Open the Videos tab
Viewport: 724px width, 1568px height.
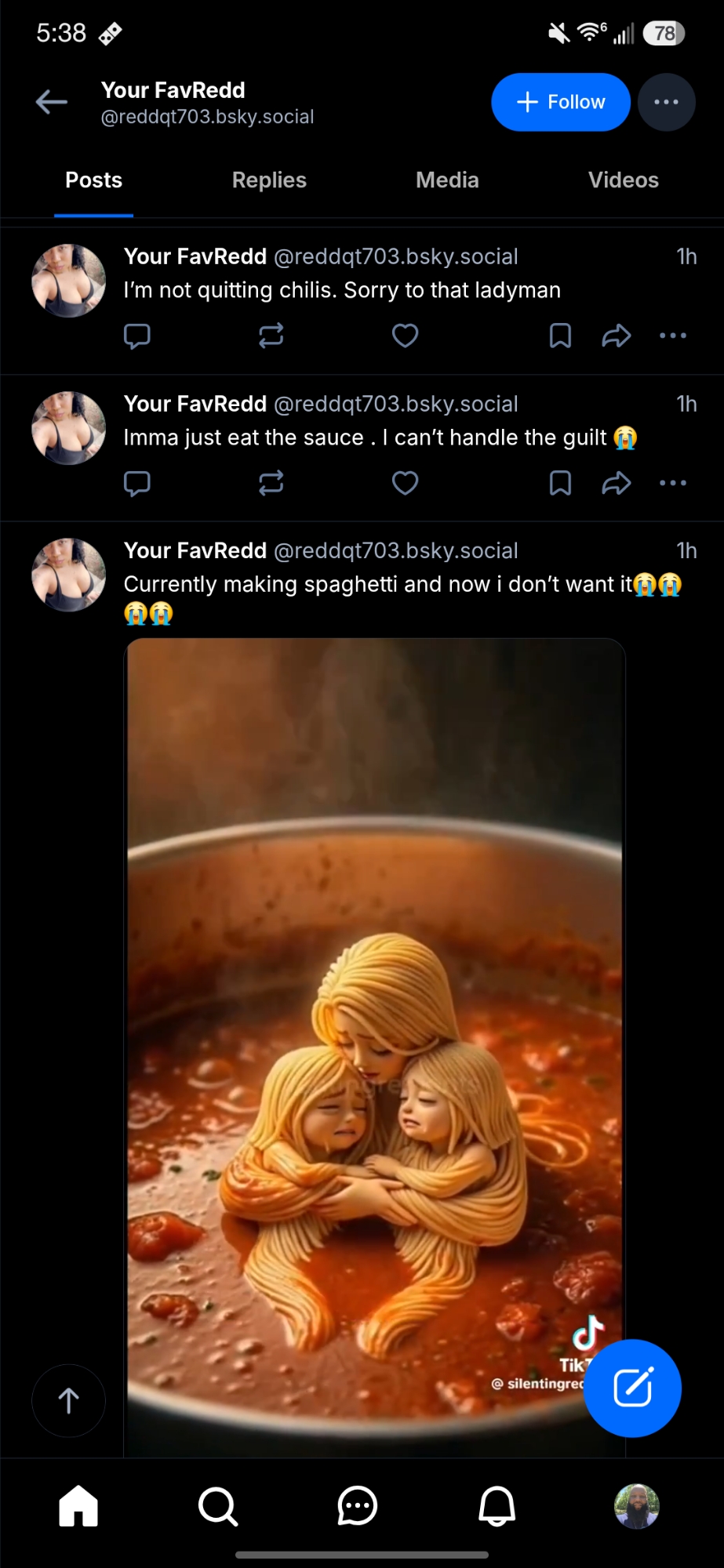(x=623, y=180)
